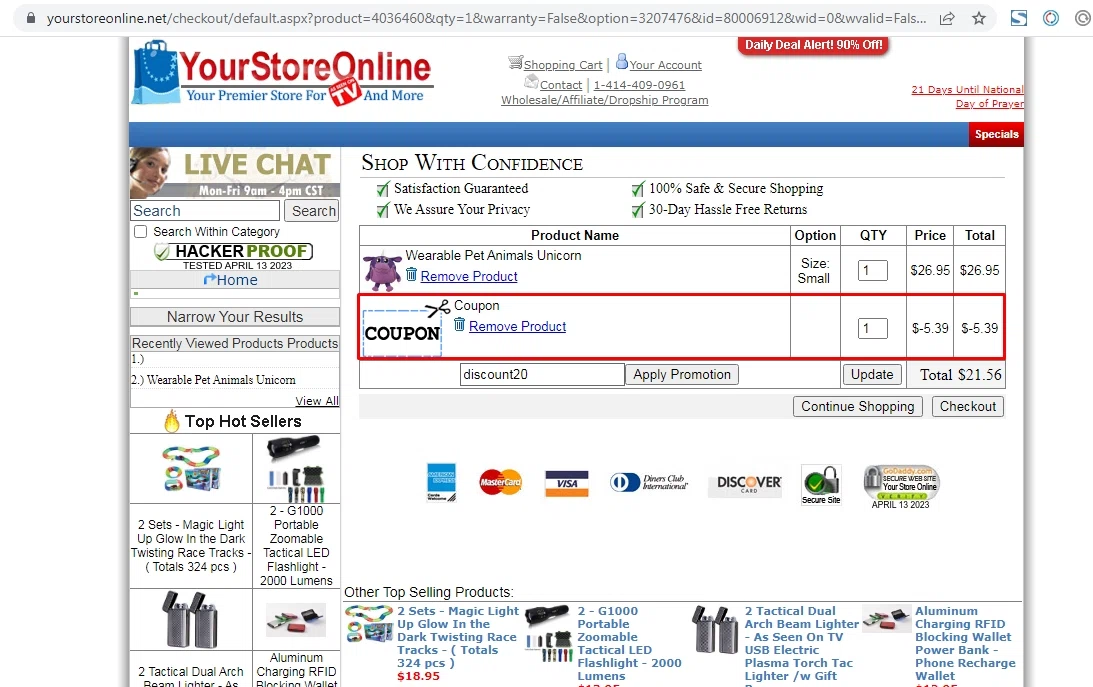Click the Total $21.56 amount
This screenshot has height=687, width=1093.
(961, 375)
